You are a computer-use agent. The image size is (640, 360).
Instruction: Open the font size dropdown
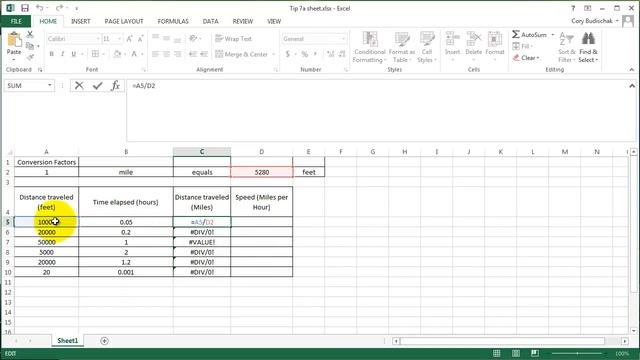pos(120,39)
